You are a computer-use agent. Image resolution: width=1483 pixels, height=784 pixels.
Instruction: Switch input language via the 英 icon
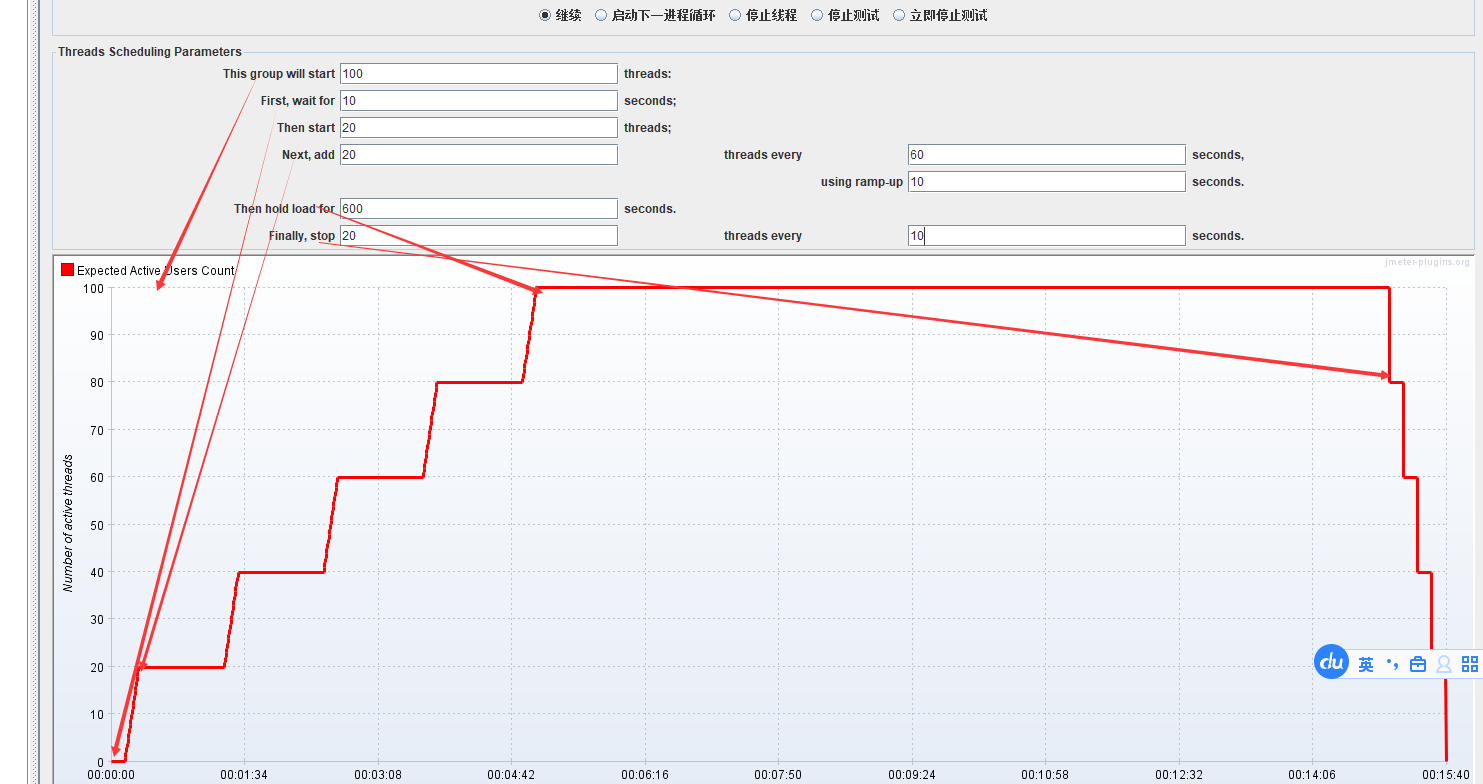coord(1366,664)
